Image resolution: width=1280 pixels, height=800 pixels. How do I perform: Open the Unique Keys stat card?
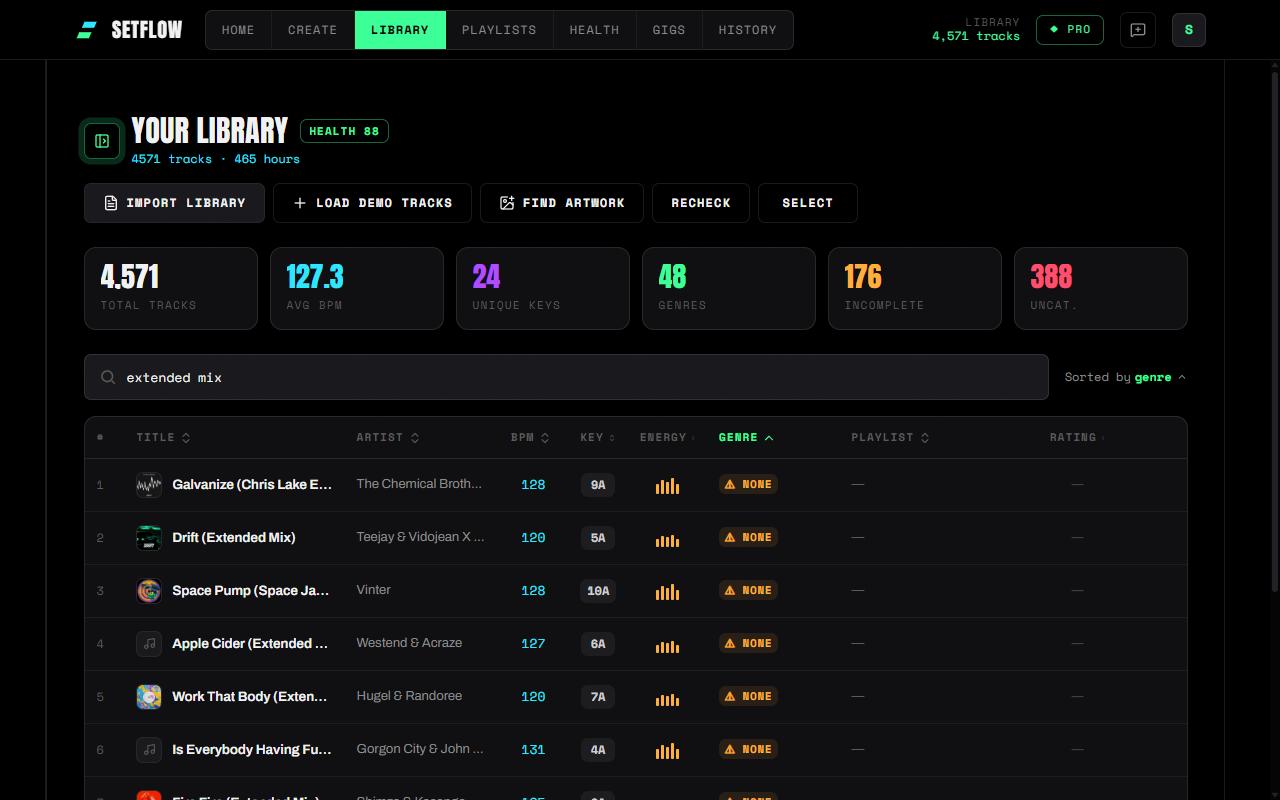(543, 289)
